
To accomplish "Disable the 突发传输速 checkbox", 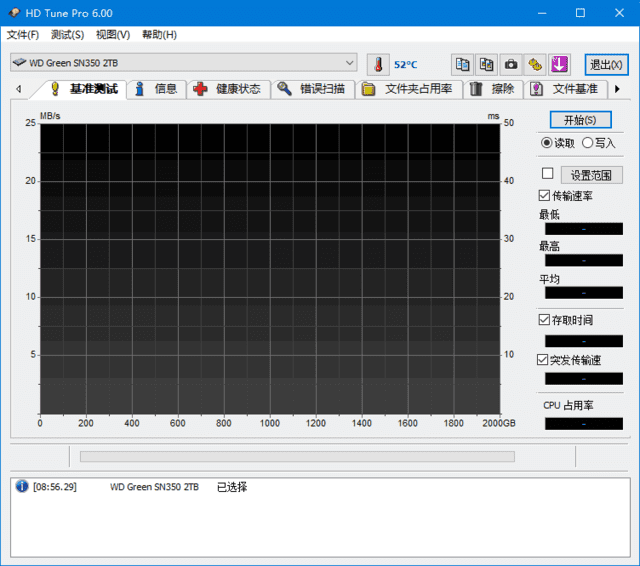I will (545, 359).
